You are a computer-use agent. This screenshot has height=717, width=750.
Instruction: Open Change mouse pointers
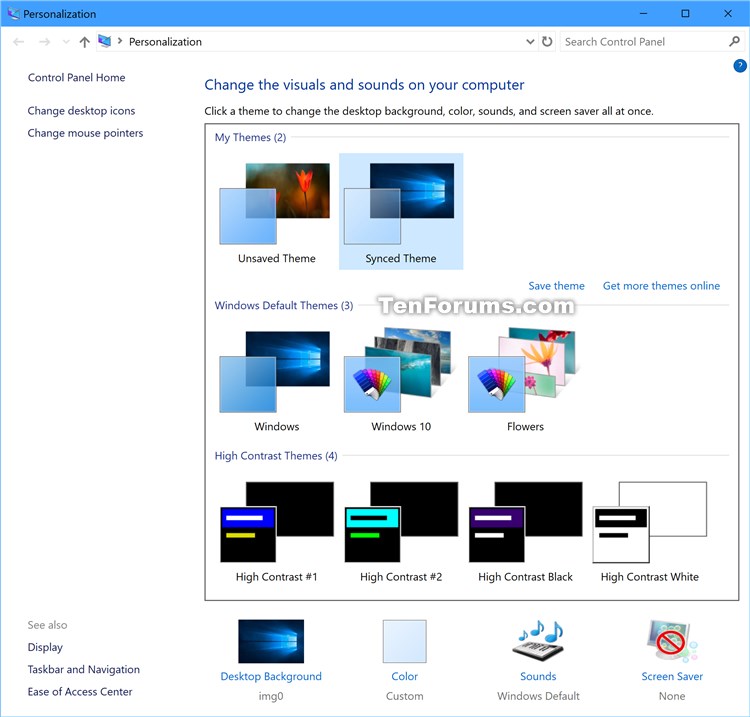85,133
